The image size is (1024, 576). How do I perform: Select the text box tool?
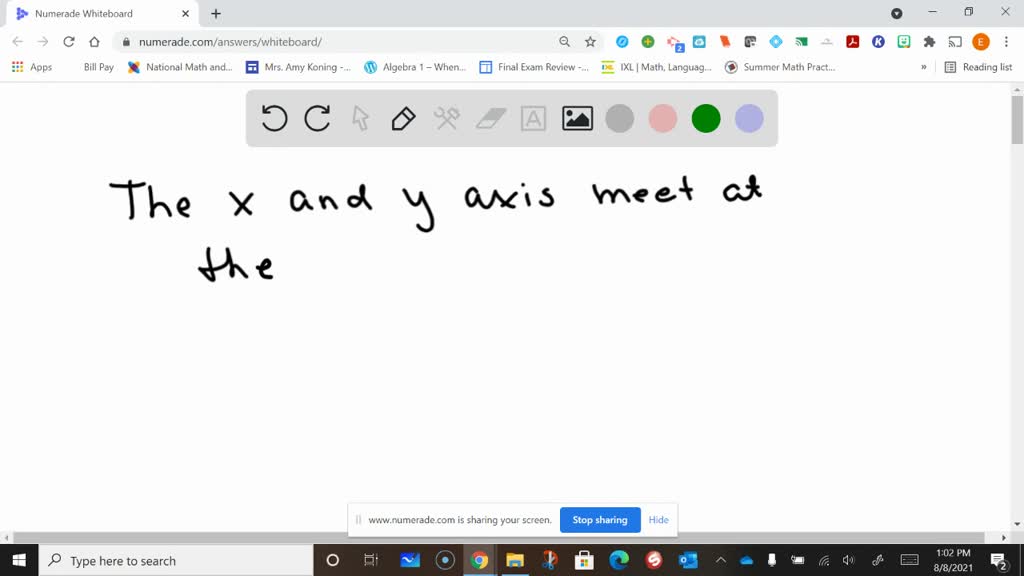click(534, 118)
